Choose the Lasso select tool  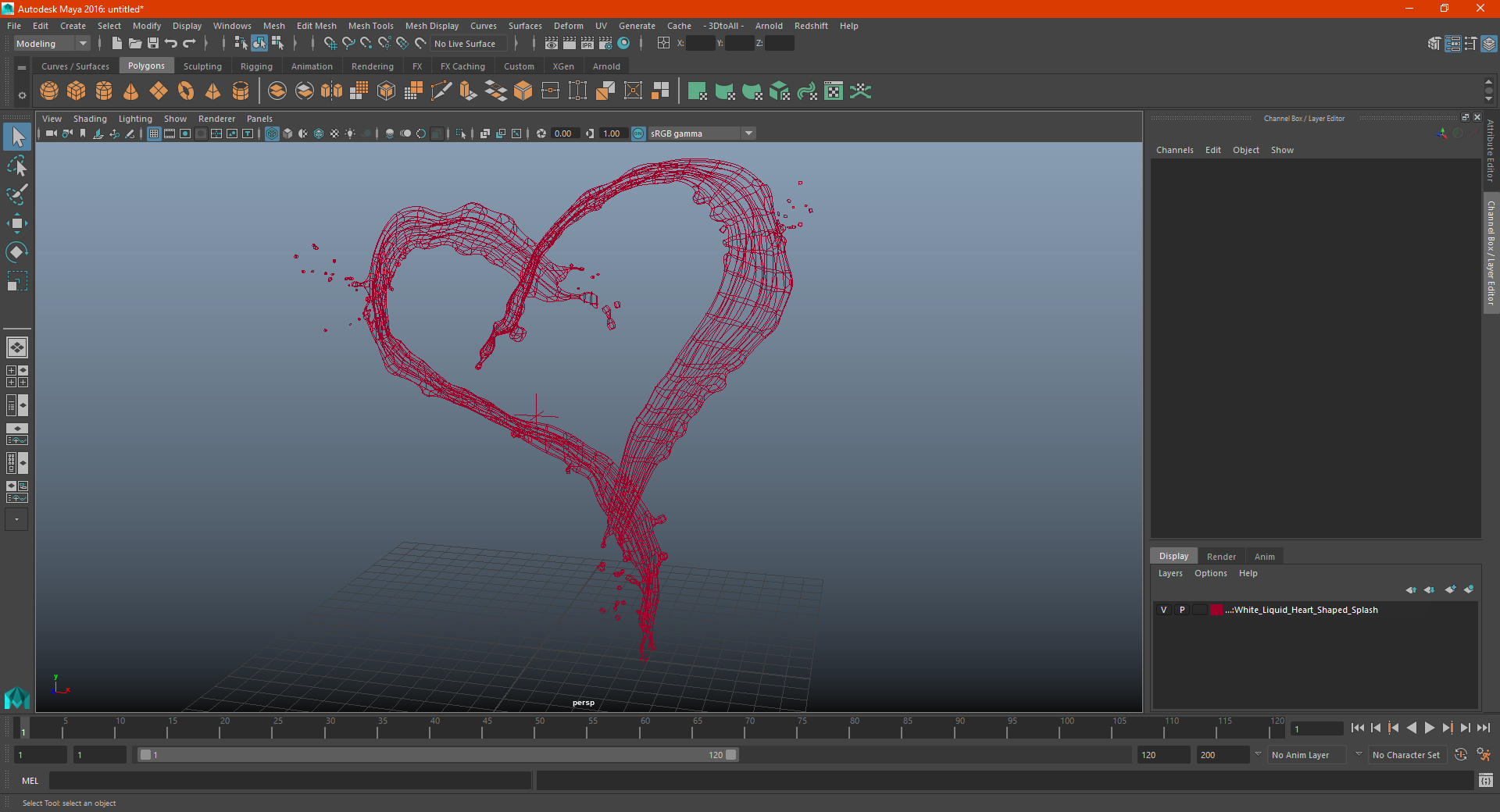coord(16,166)
